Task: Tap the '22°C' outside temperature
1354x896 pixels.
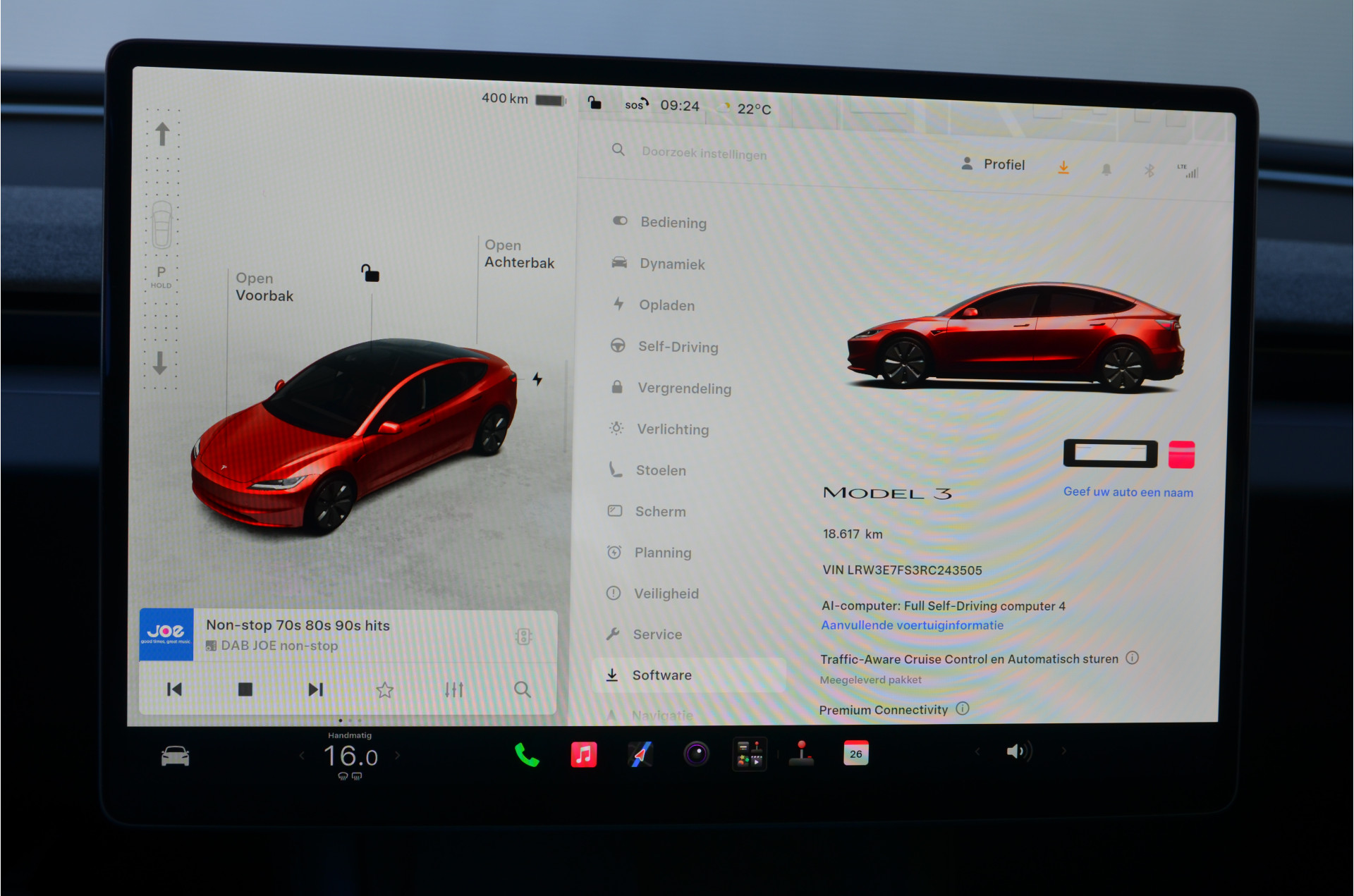Action: pyautogui.click(x=754, y=109)
